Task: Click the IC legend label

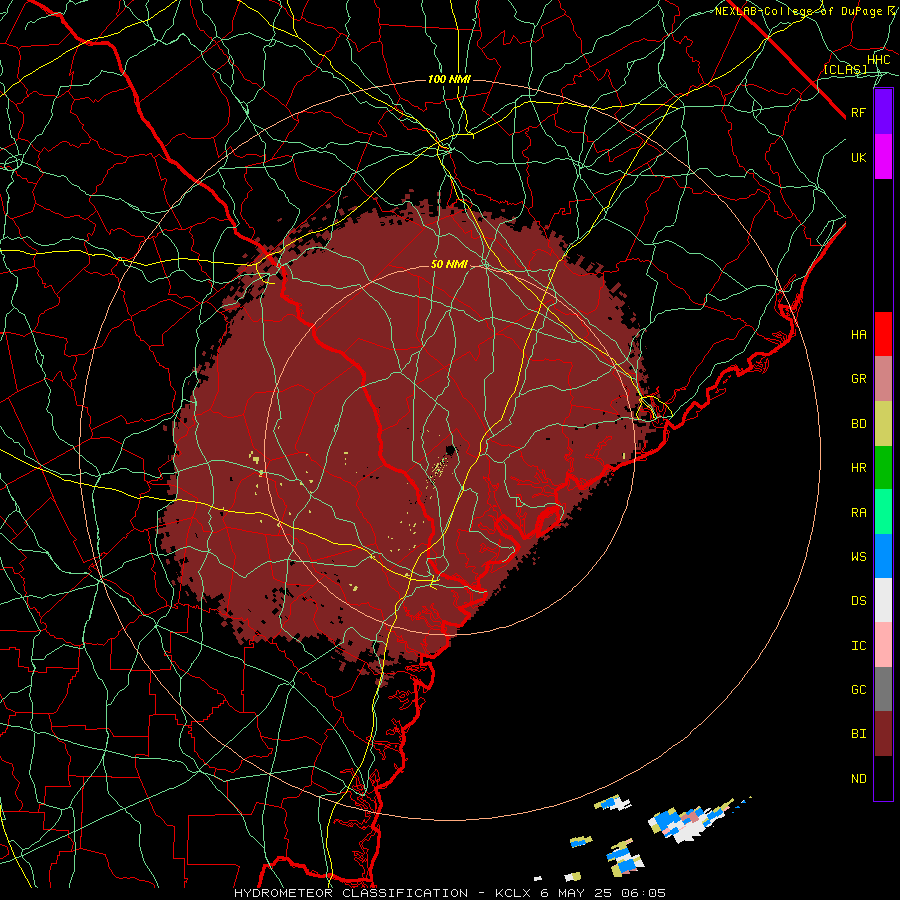Action: coord(858,646)
